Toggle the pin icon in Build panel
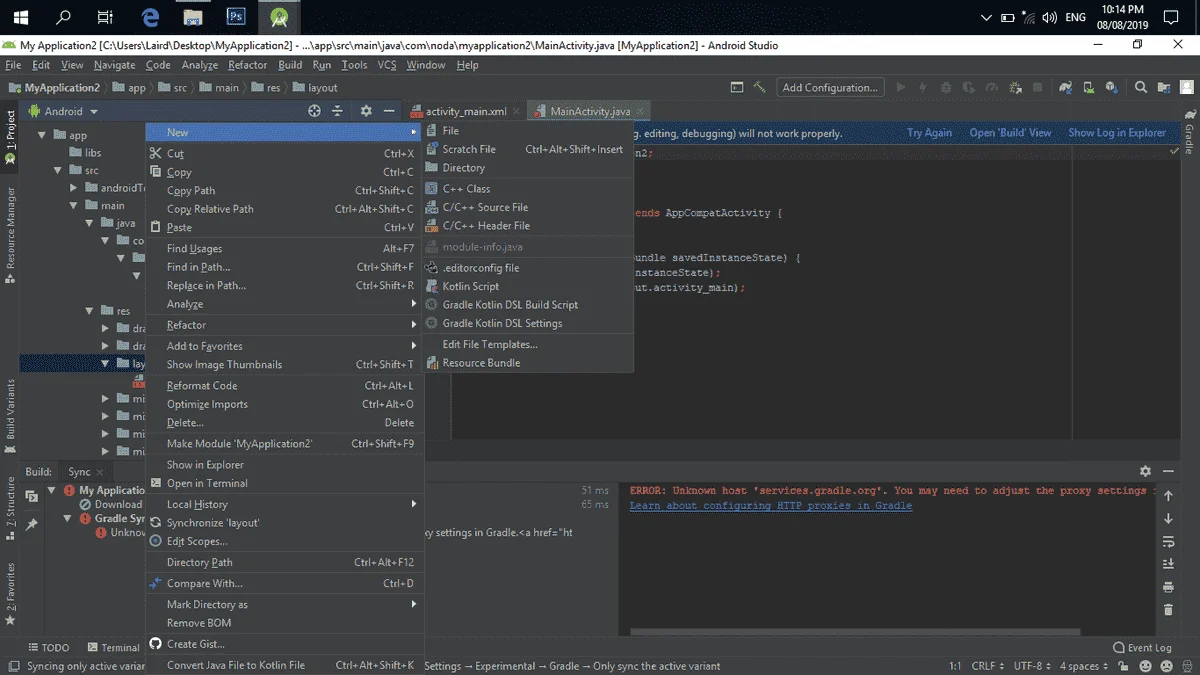Screen dimensions: 1200x675 (32, 524)
